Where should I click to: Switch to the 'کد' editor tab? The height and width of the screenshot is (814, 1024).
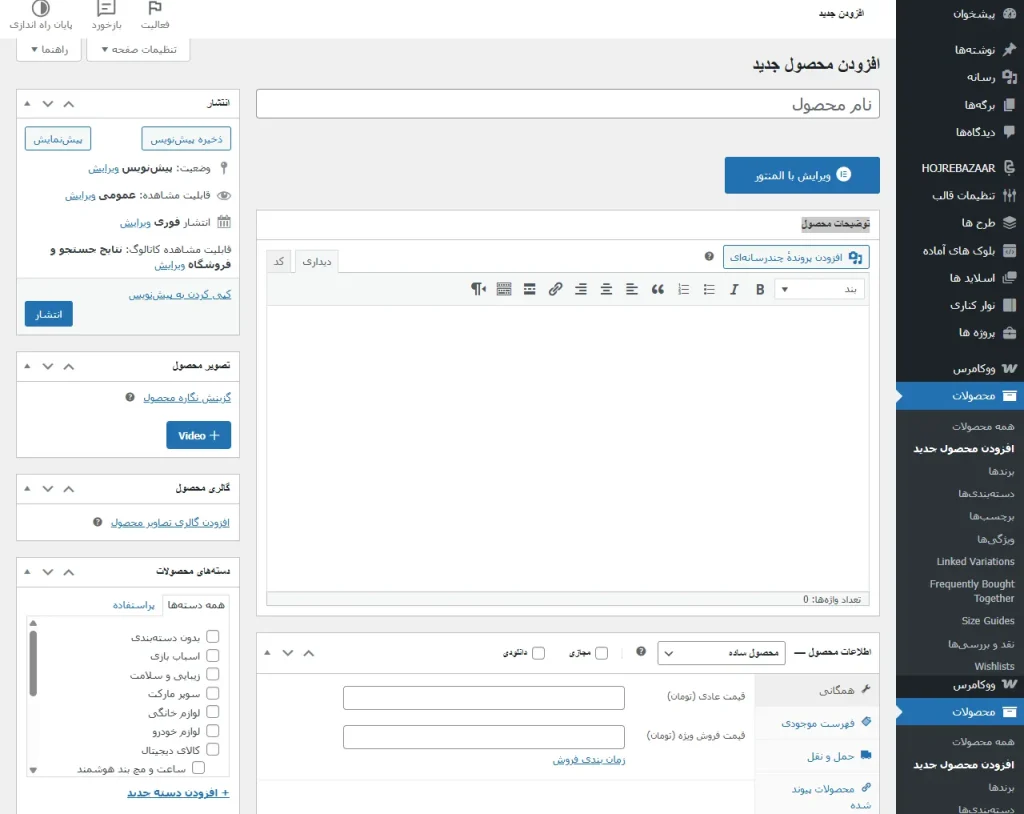pos(280,261)
